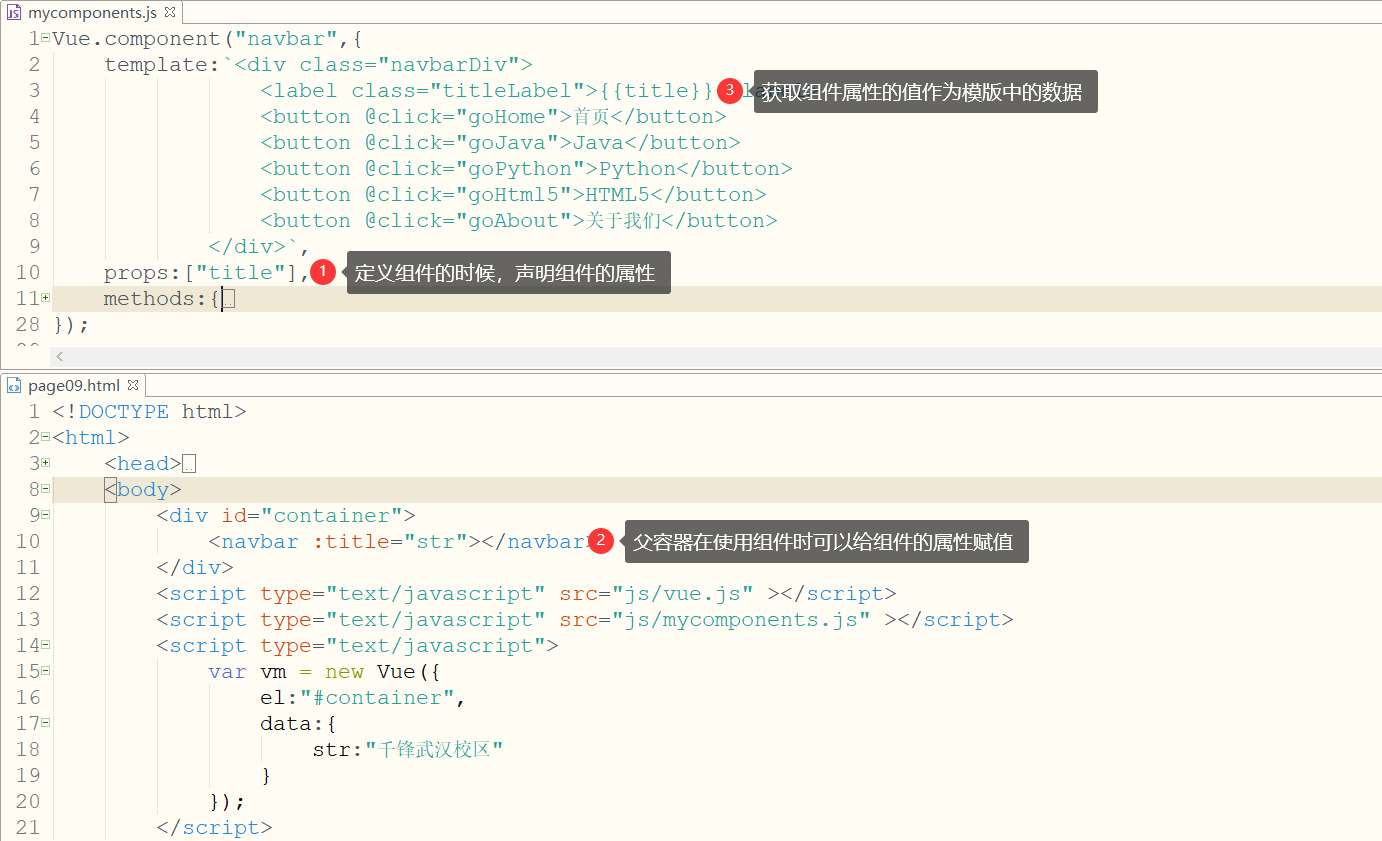The width and height of the screenshot is (1382, 841).
Task: Click the HTML file icon on page09.html tab
Action: (x=14, y=385)
